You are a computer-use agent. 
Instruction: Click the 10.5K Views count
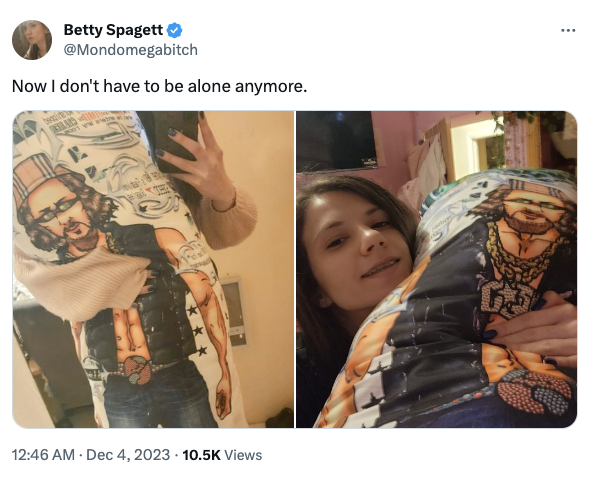[222, 455]
